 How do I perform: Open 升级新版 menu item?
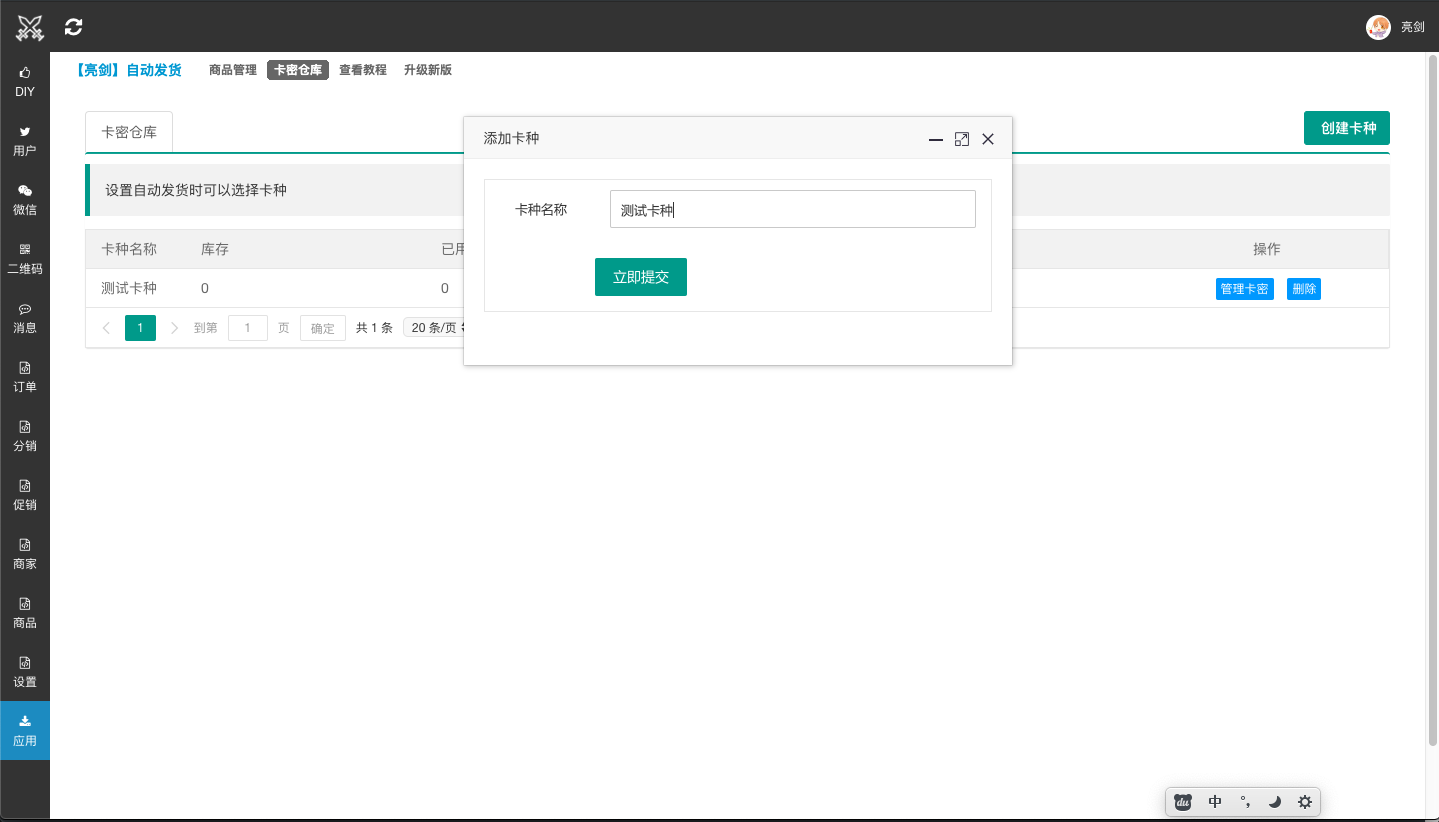[x=428, y=70]
